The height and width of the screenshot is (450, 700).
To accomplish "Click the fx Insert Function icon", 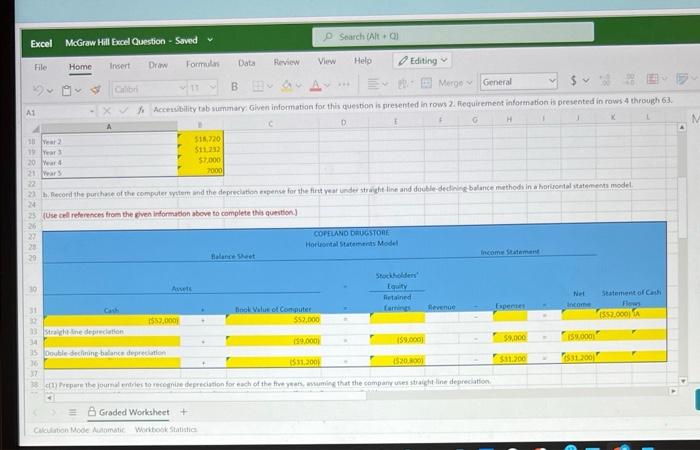I will pos(141,110).
